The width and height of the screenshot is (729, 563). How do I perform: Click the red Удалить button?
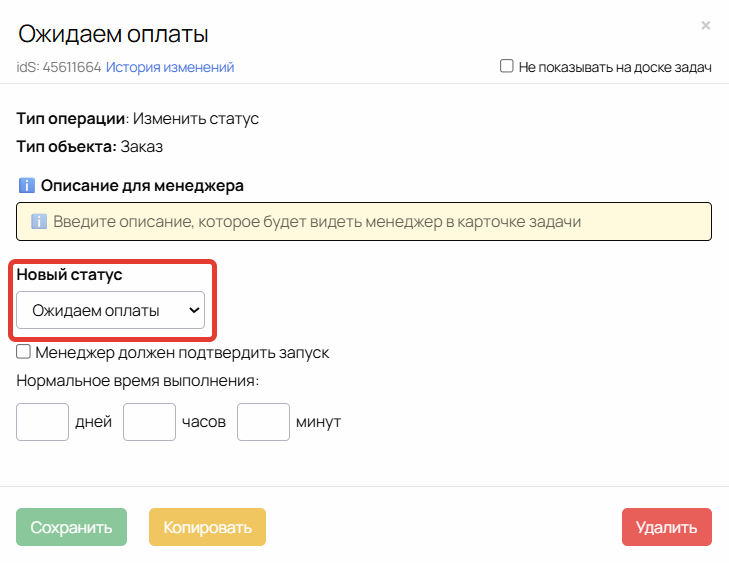667,527
